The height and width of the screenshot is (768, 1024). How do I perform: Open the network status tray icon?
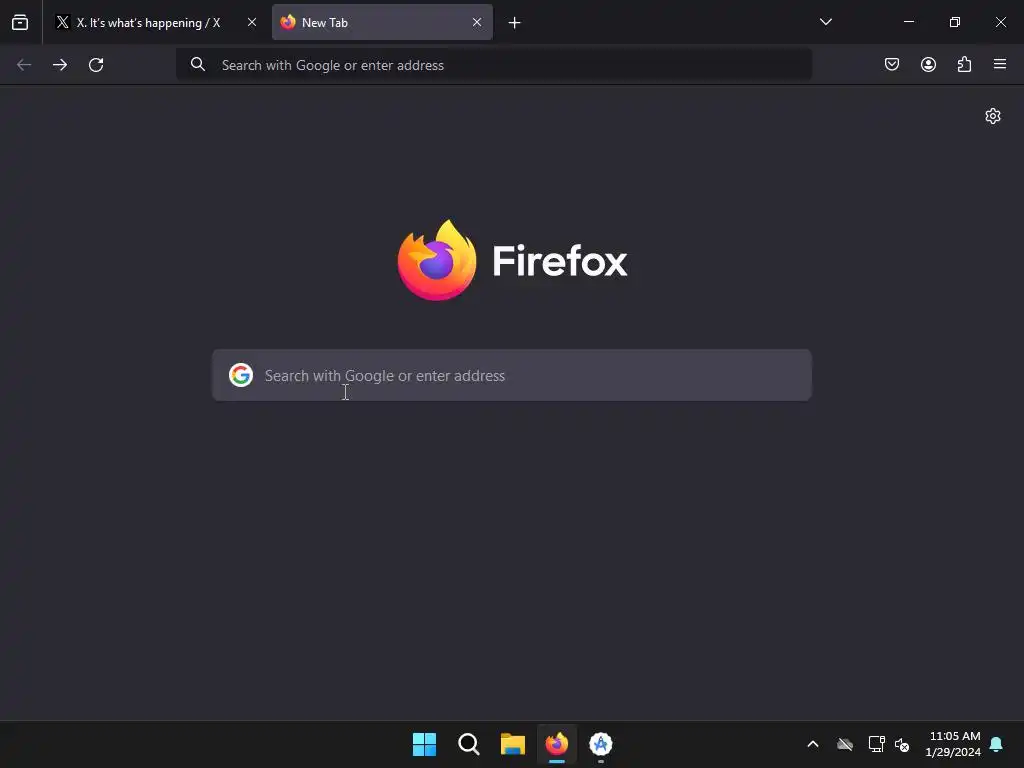[x=876, y=744]
